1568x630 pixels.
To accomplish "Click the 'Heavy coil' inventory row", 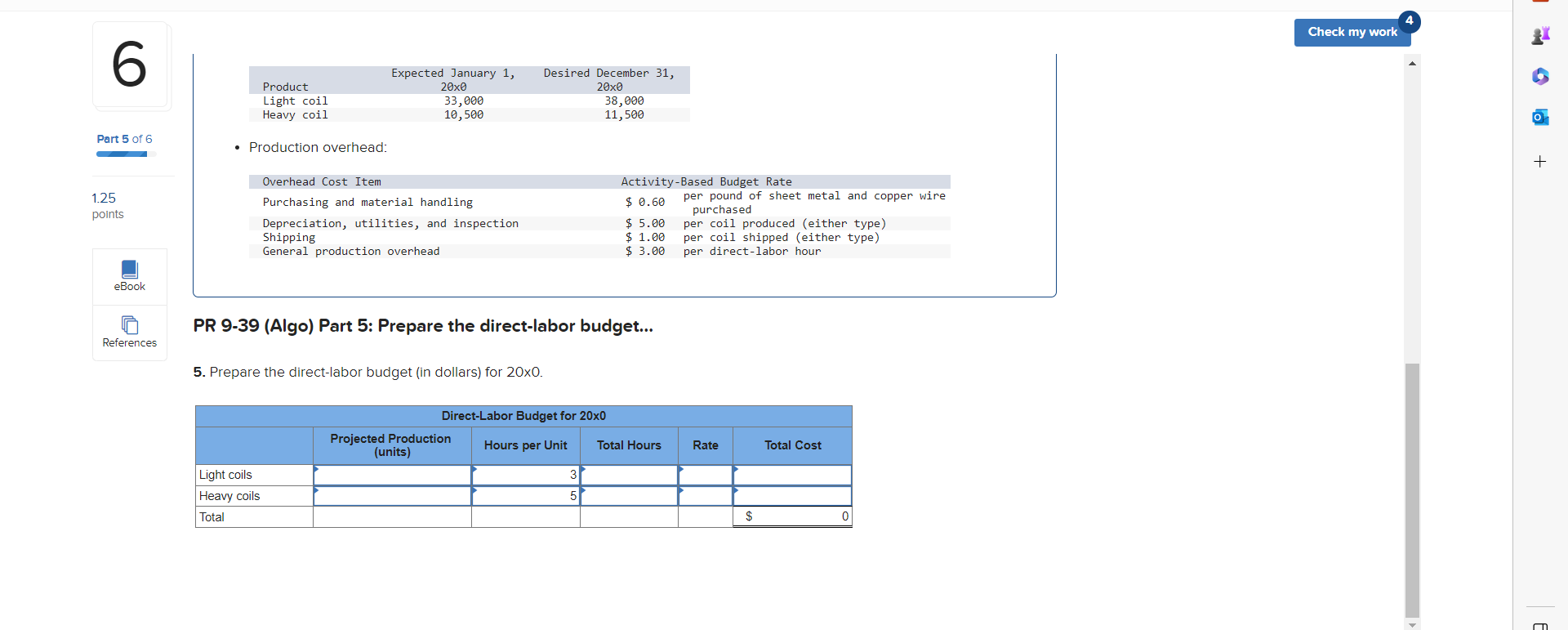I will (470, 115).
